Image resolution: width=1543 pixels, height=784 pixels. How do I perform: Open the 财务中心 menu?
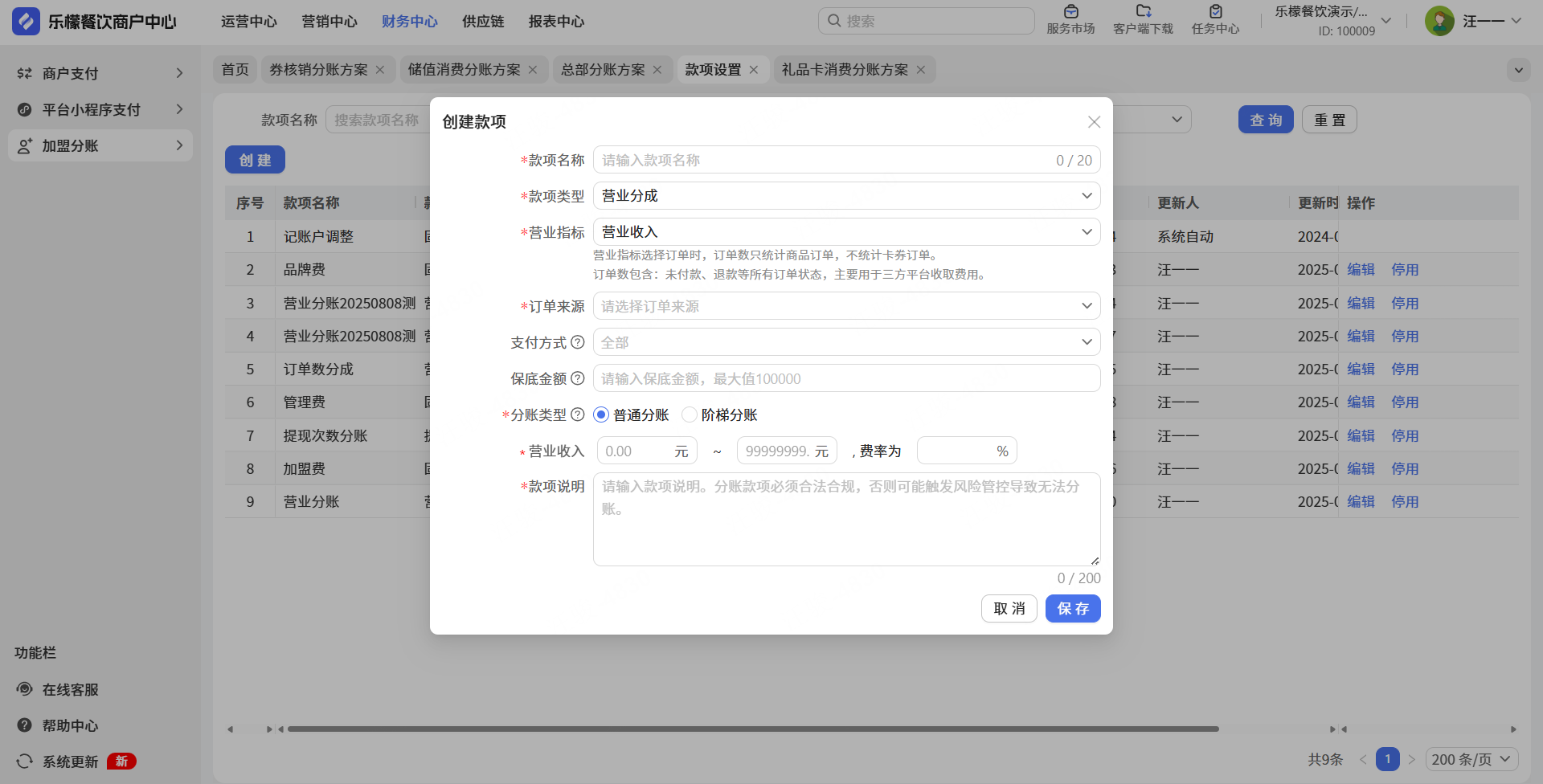point(410,22)
